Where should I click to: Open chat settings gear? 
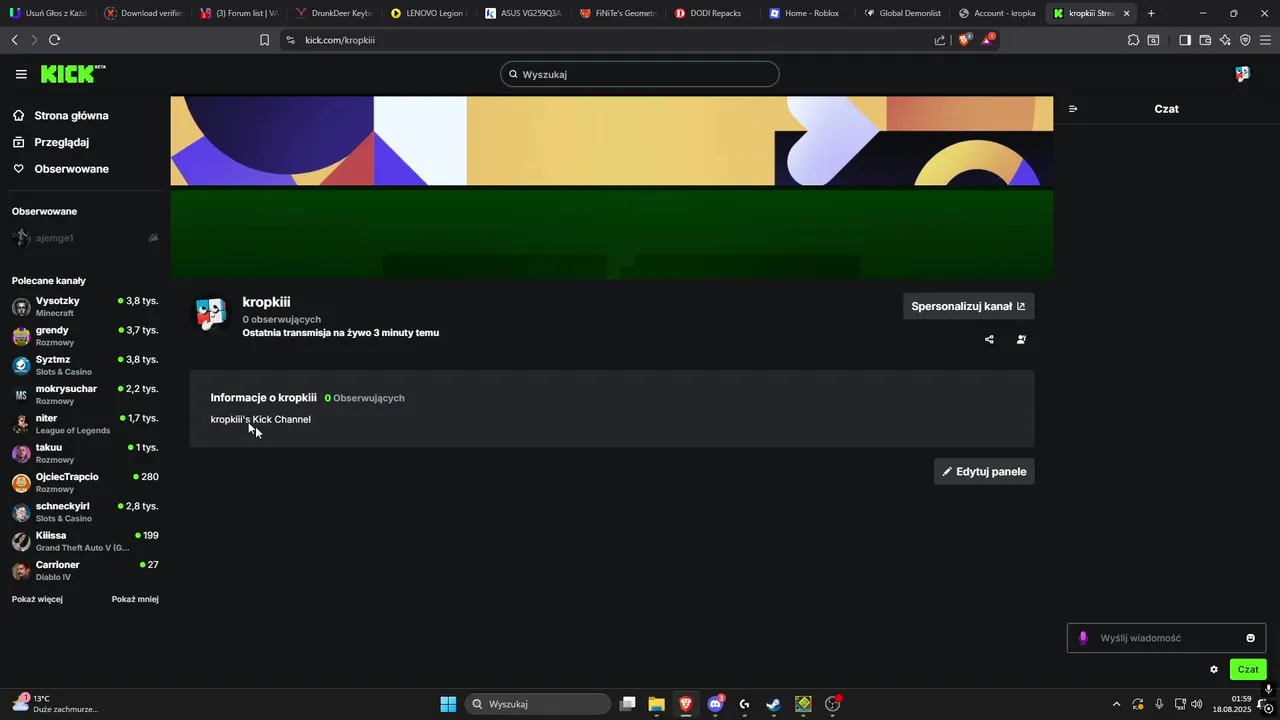click(x=1214, y=670)
